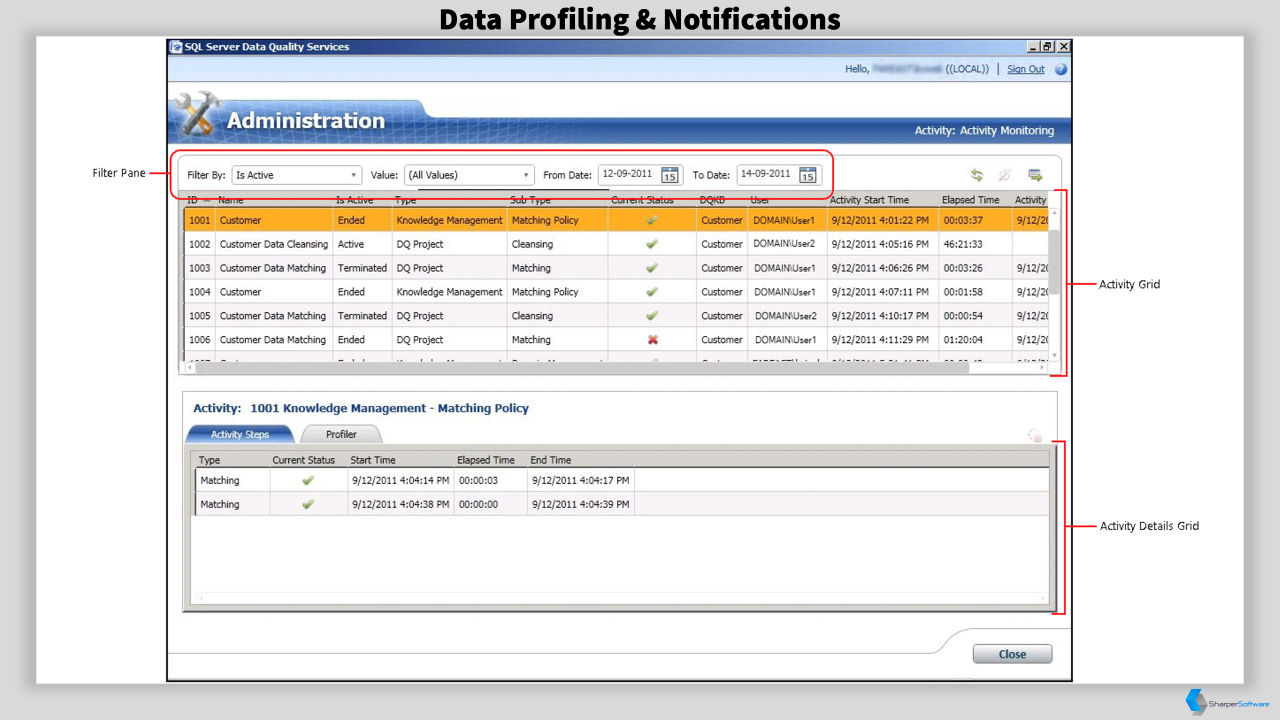This screenshot has height=720, width=1280.
Task: Click the greyed-out Terminate activity icon
Action: tap(1006, 175)
